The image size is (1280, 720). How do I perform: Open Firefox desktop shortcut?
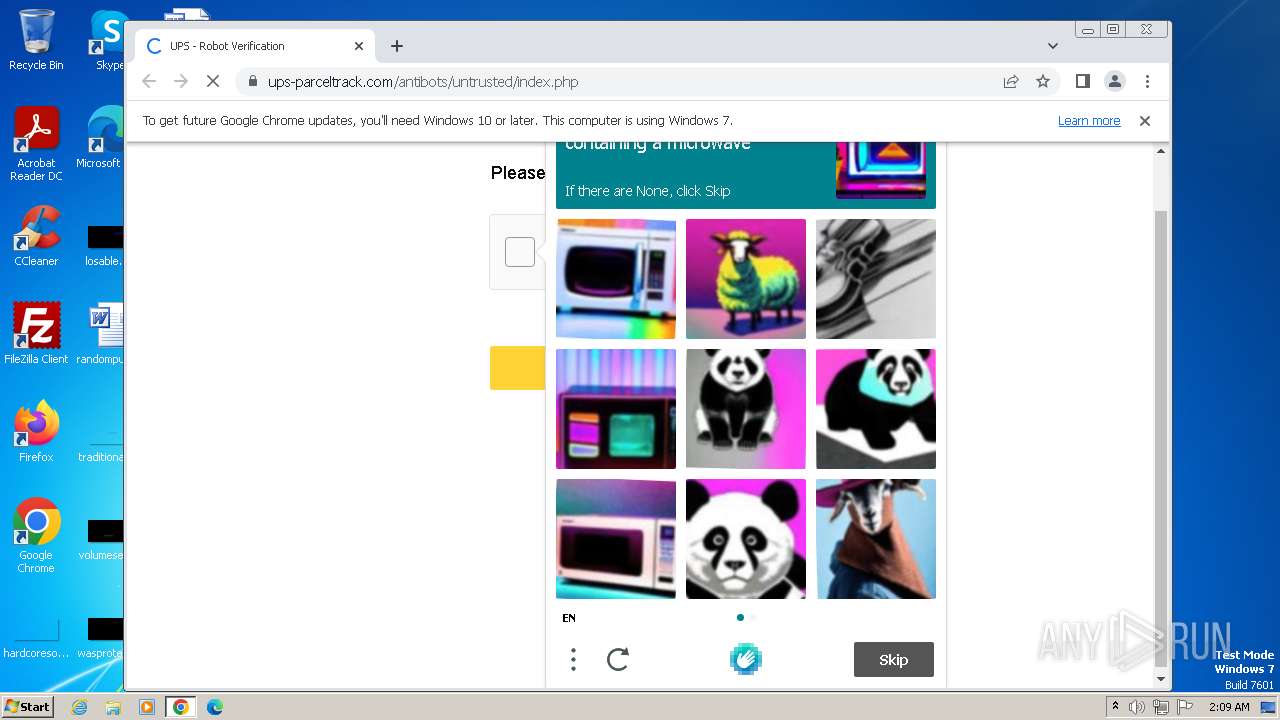click(x=36, y=431)
